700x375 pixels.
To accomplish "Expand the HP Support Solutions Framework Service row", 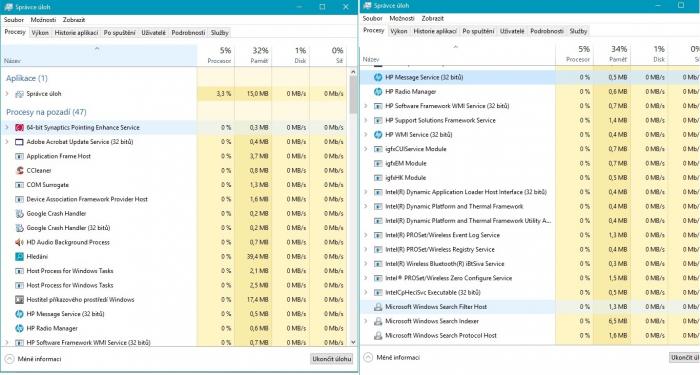I will (366, 121).
